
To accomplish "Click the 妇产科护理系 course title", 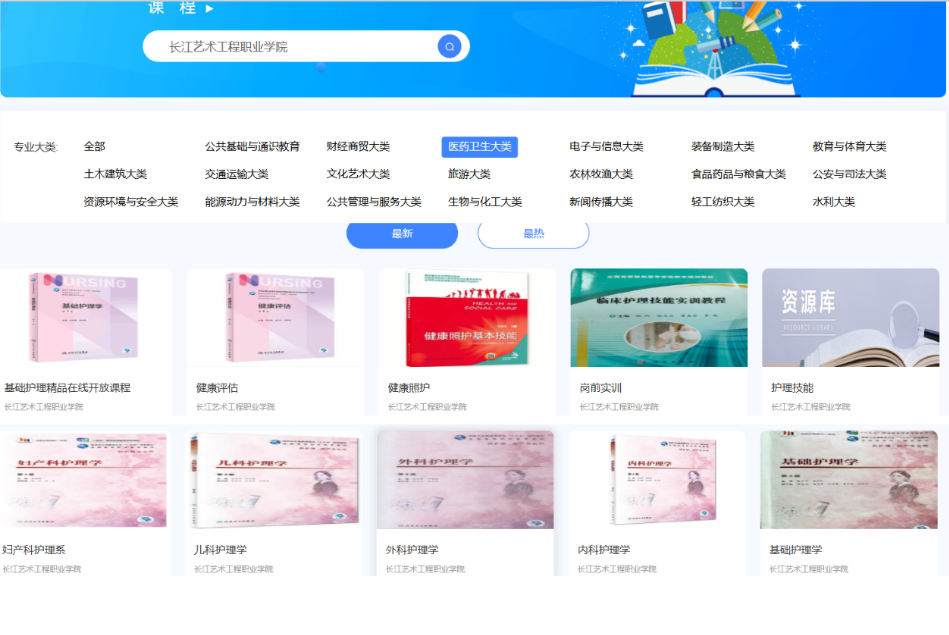I will point(34,550).
